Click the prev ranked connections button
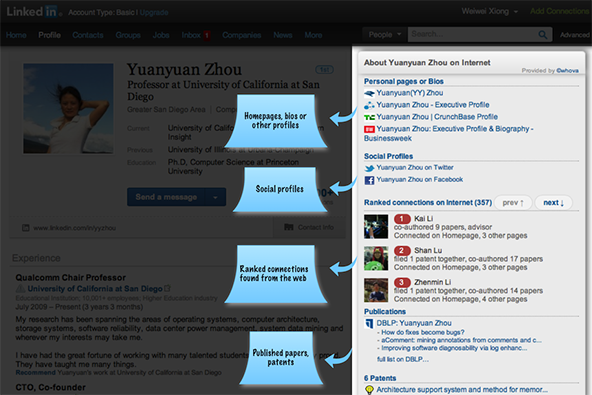This screenshot has height=395, width=592. pos(513,203)
